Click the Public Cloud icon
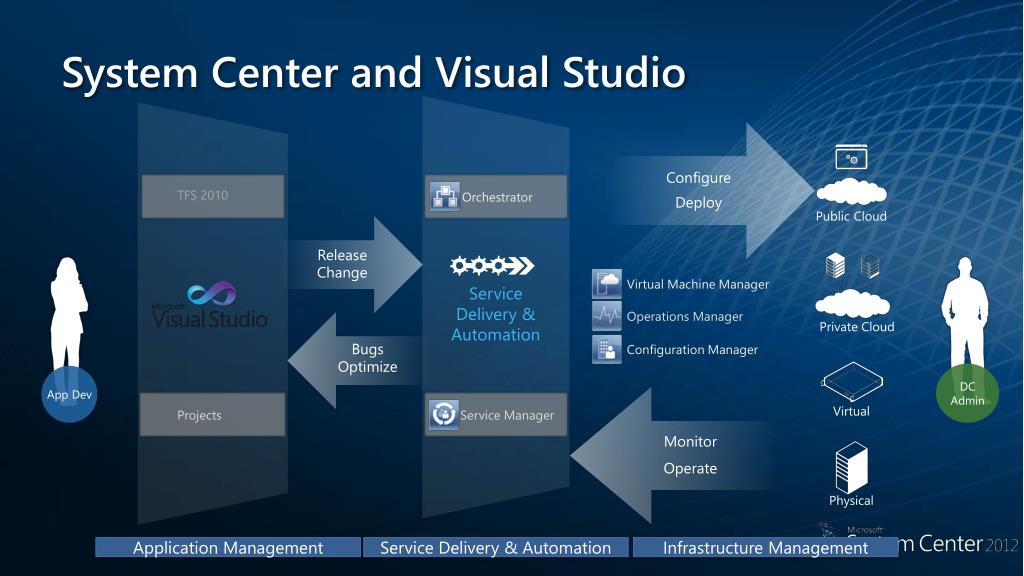The width and height of the screenshot is (1024, 576). pyautogui.click(x=852, y=191)
